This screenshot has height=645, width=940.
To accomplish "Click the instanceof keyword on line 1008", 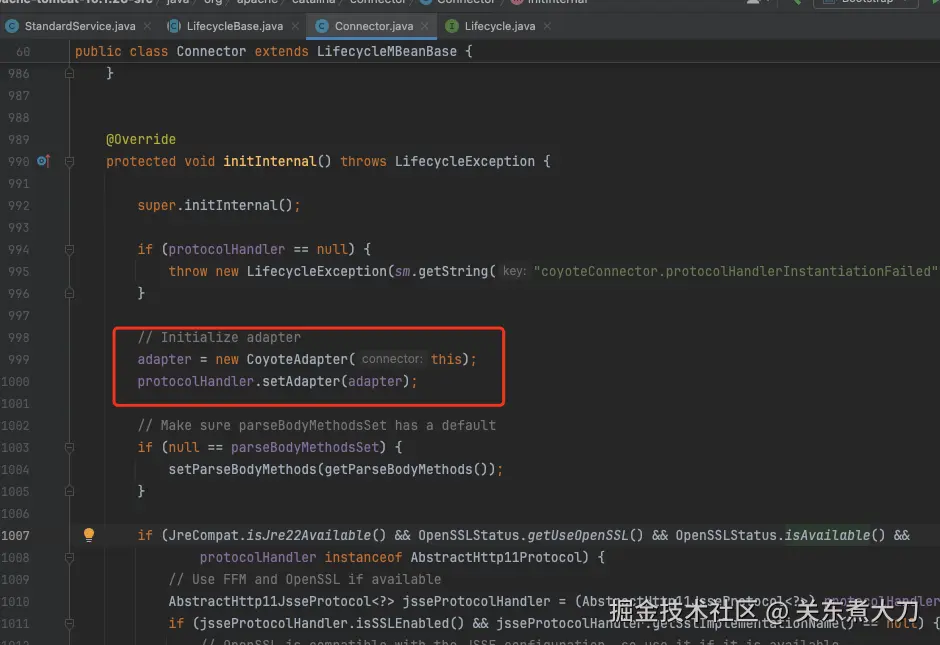I will 363,557.
